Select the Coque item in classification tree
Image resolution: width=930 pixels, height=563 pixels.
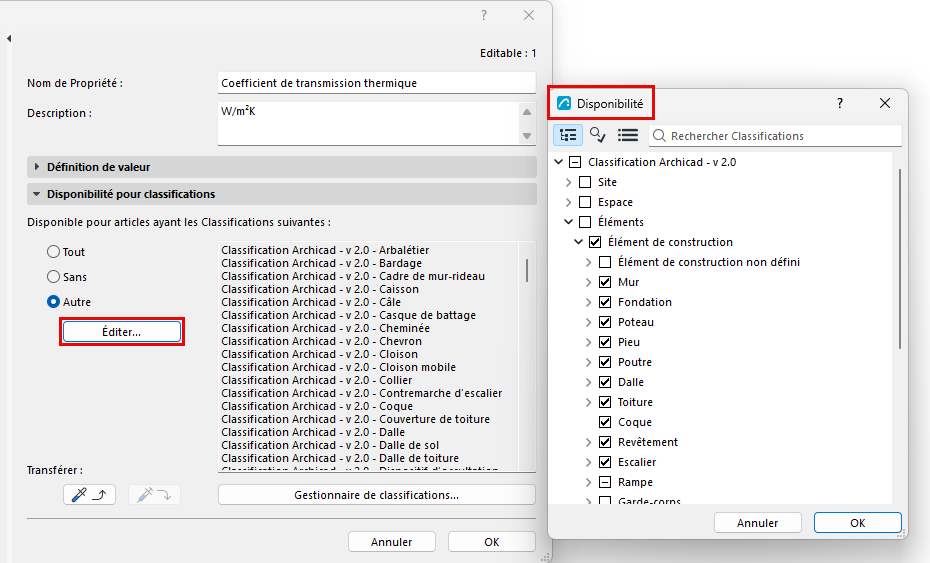click(635, 422)
